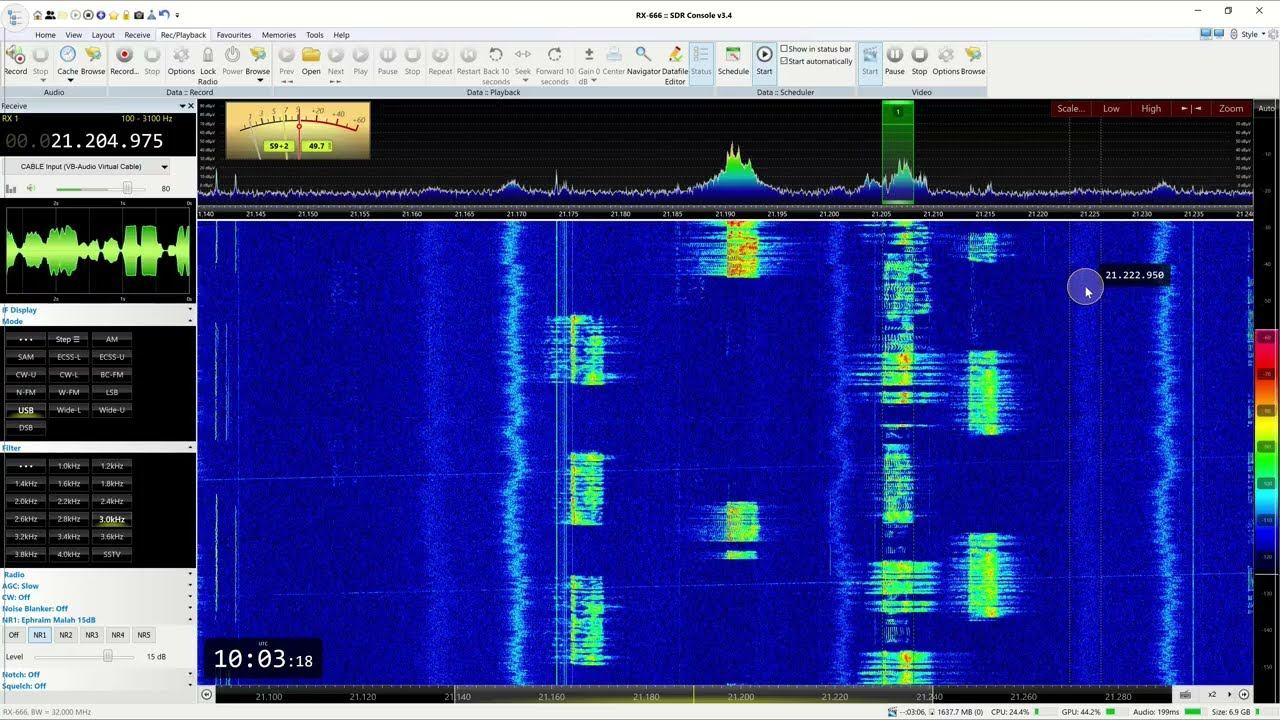Open the Navigator tool
The width and height of the screenshot is (1280, 720).
pyautogui.click(x=643, y=60)
